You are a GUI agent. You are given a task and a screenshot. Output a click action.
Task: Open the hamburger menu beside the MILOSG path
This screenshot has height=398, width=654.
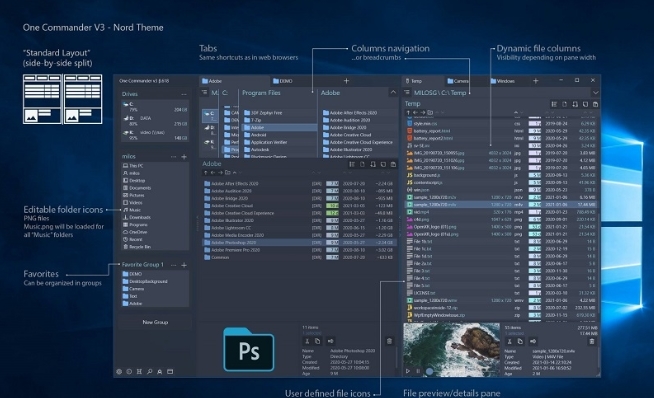click(x=407, y=93)
